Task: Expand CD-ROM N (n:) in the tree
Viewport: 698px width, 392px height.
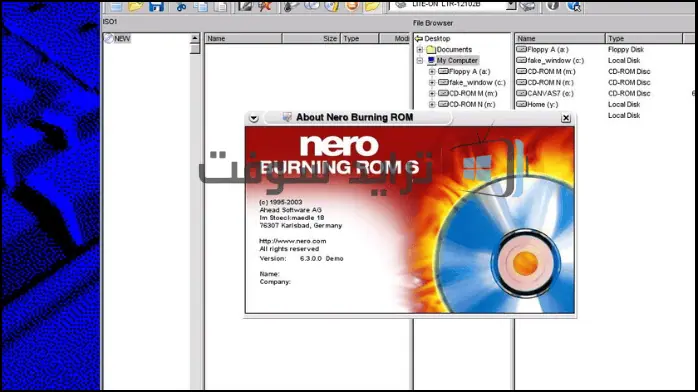Action: pyautogui.click(x=432, y=104)
